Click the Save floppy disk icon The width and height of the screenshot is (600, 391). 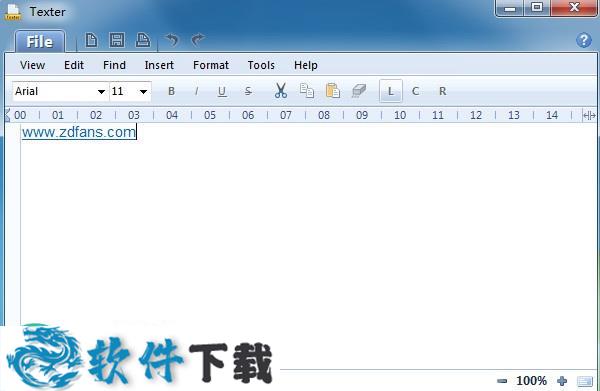[x=117, y=40]
